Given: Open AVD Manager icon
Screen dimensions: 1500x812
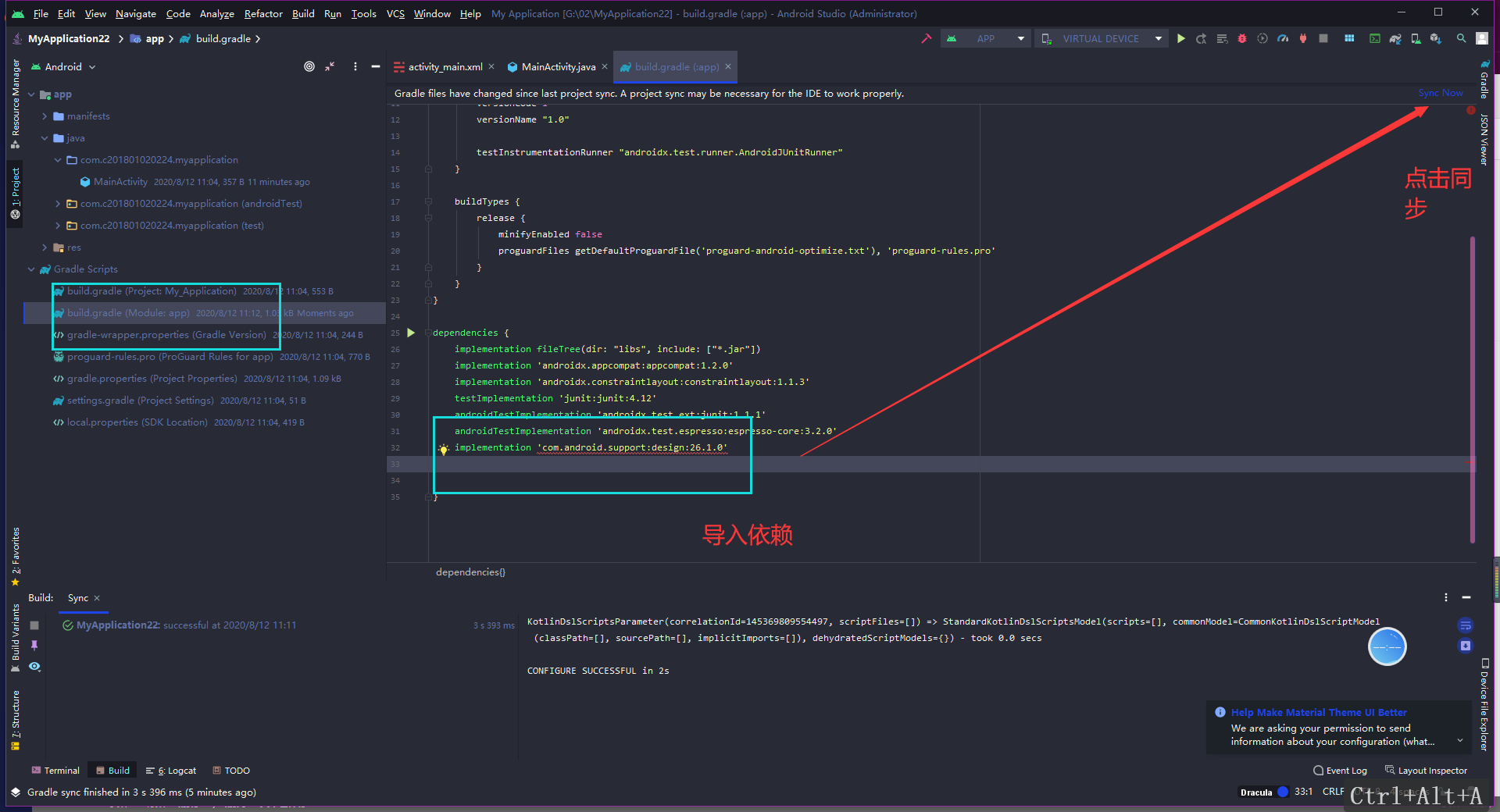Looking at the screenshot, I should 1416,38.
